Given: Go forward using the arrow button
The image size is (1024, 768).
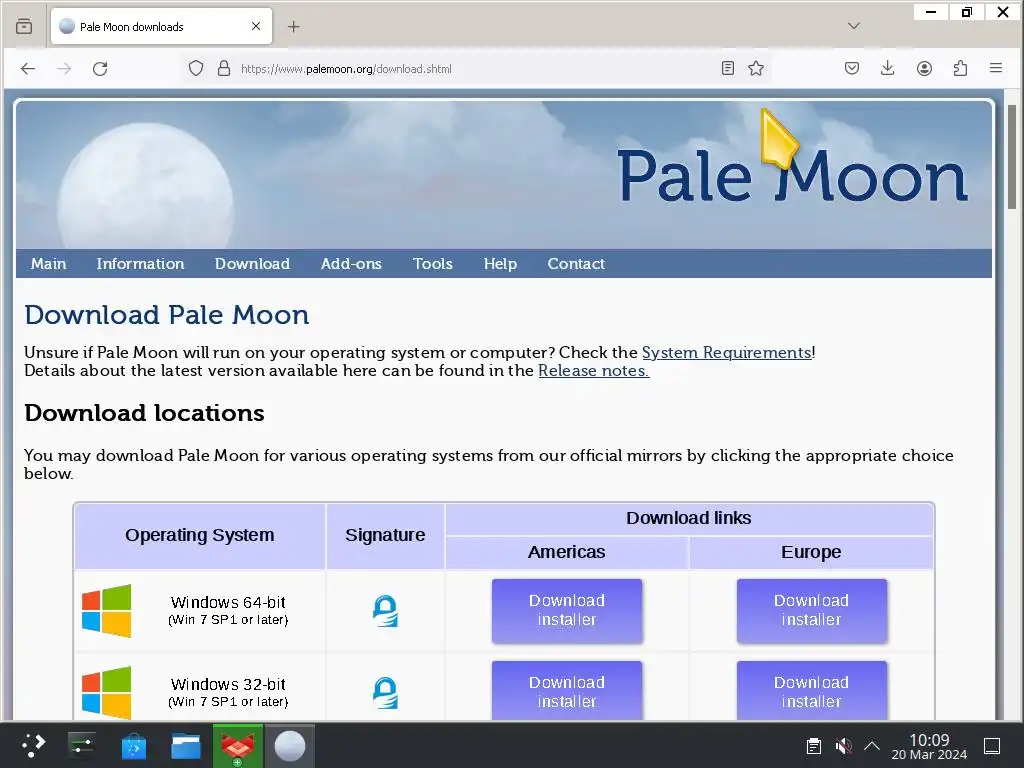Looking at the screenshot, I should click(63, 69).
